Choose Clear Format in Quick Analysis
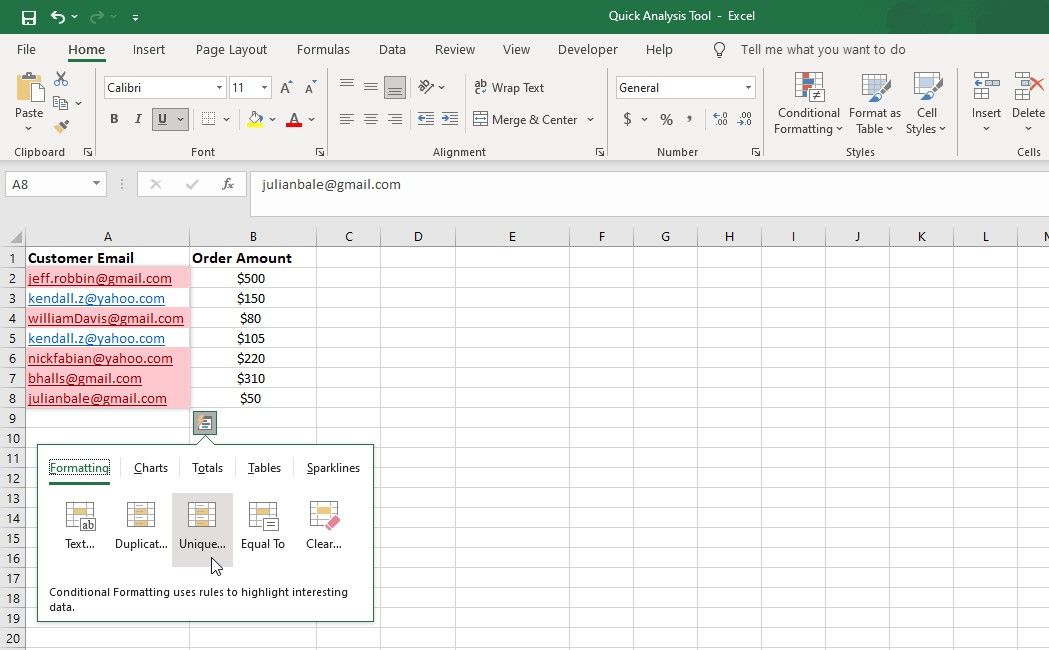Screen dimensions: 1049x650 pos(324,526)
